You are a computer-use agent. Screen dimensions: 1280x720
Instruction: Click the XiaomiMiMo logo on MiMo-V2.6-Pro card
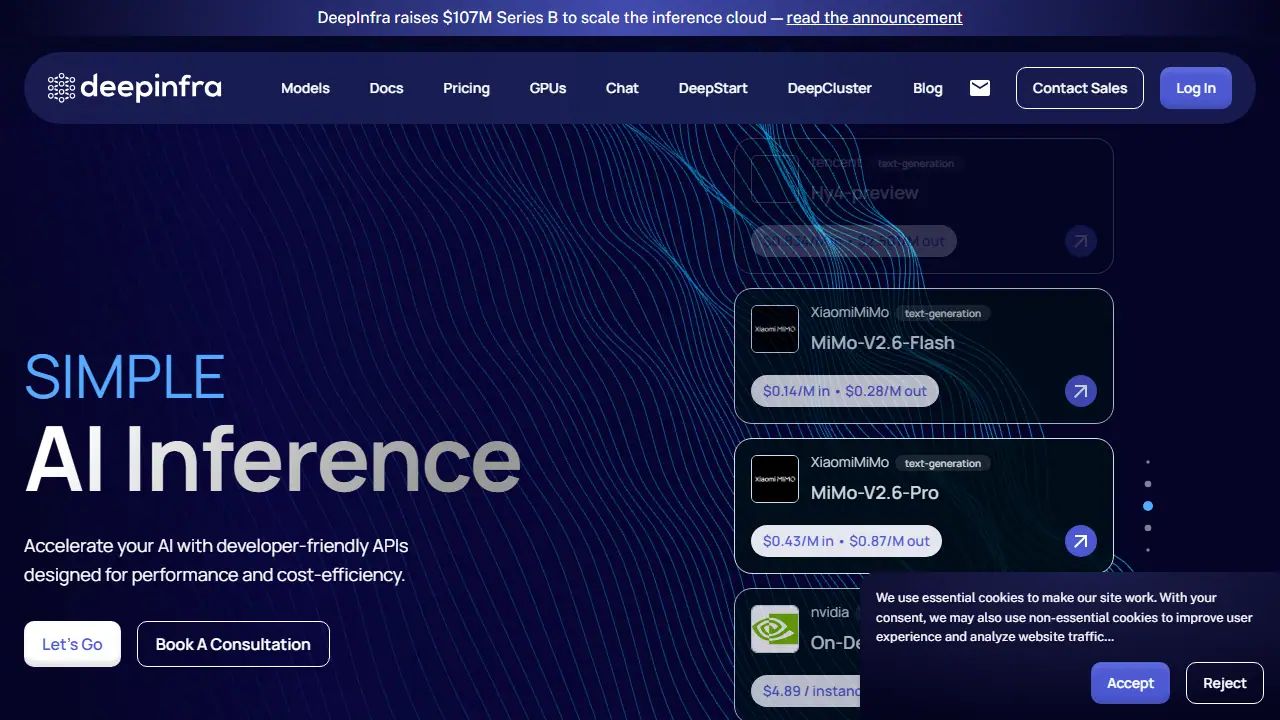775,479
